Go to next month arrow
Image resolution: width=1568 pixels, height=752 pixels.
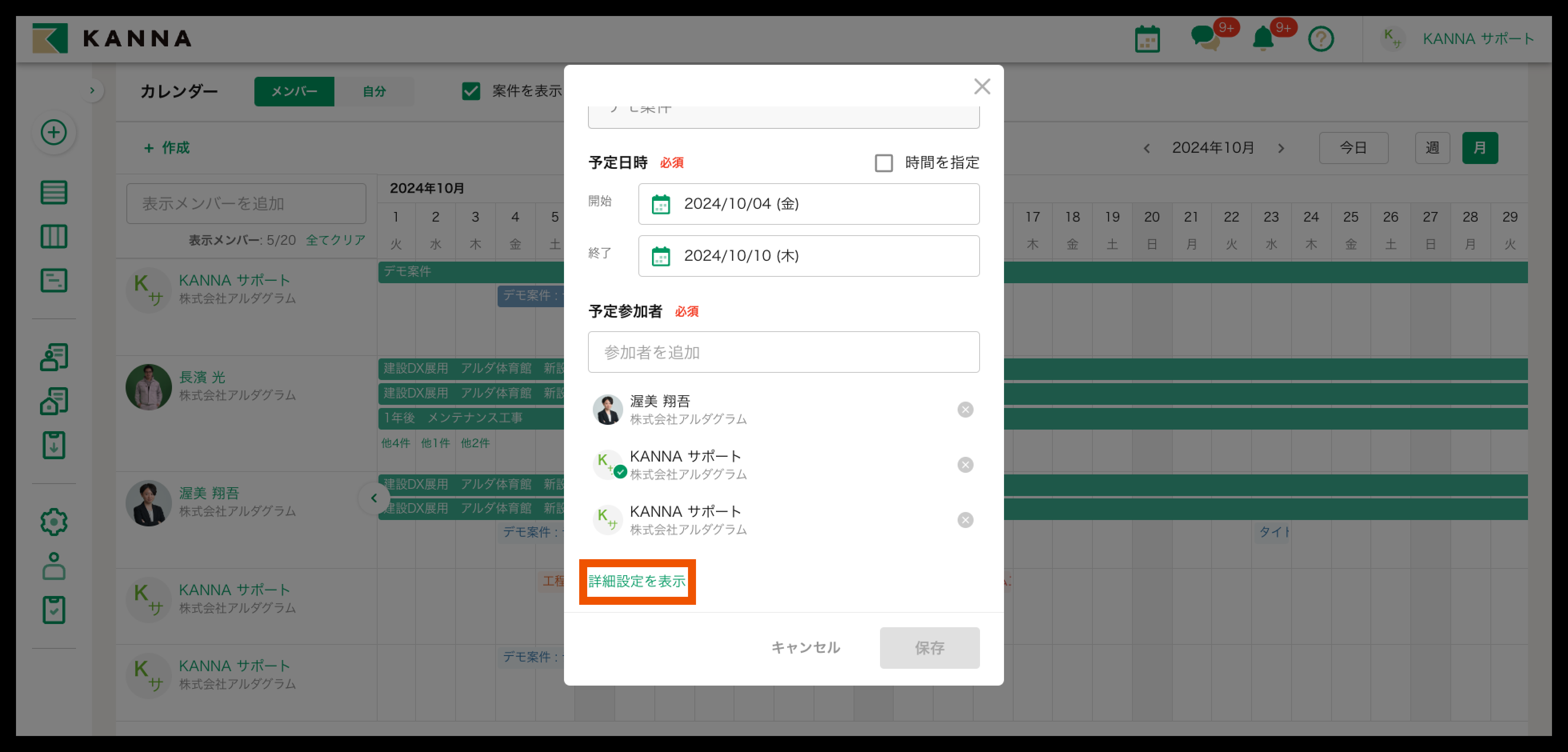point(1281,148)
